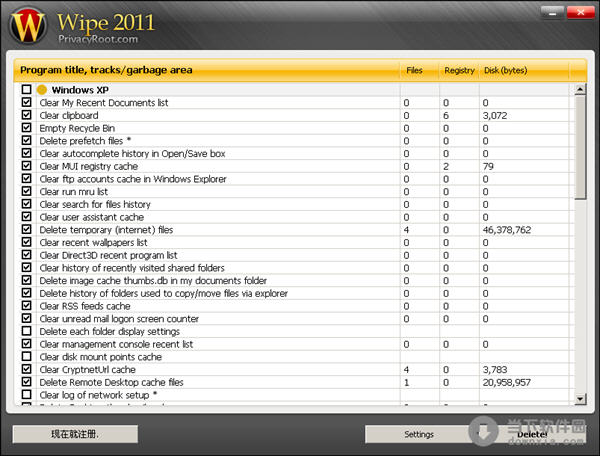The height and width of the screenshot is (456, 600).
Task: Toggle Clear run mru list checkbox
Action: (26, 191)
